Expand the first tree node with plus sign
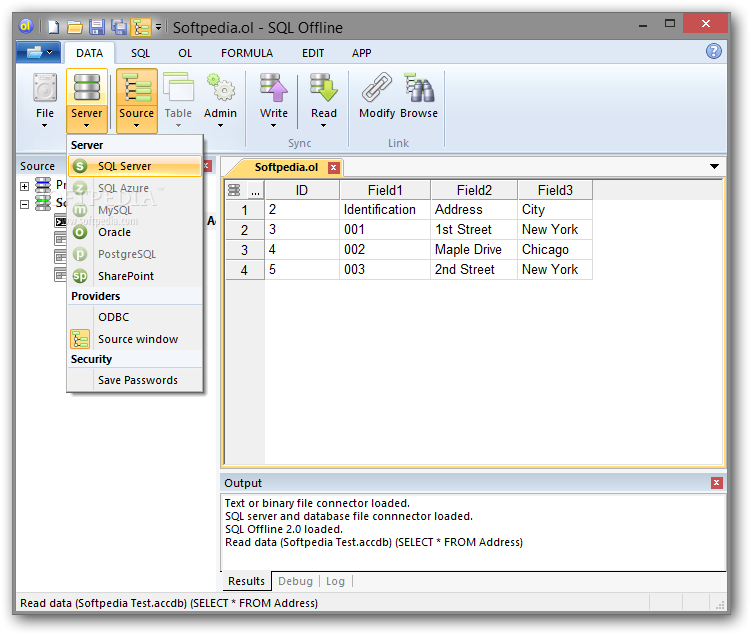 tap(24, 186)
